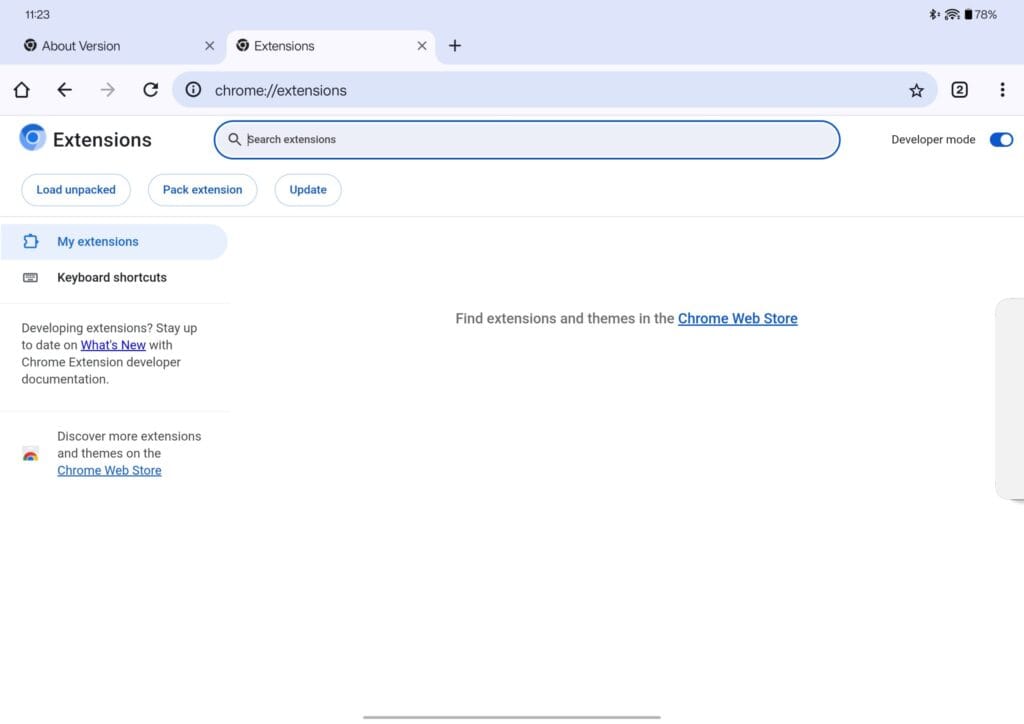Click the chrome://extensions address bar

coord(555,90)
